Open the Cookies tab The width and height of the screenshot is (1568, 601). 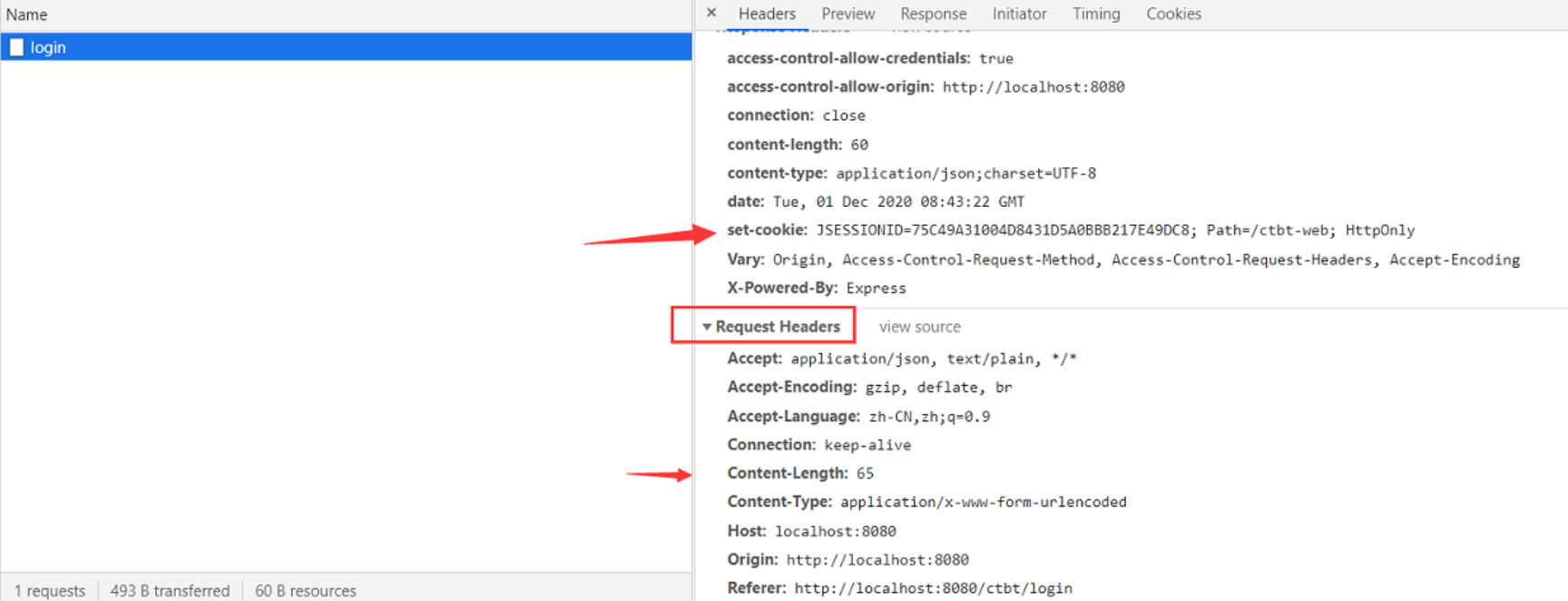click(1173, 14)
